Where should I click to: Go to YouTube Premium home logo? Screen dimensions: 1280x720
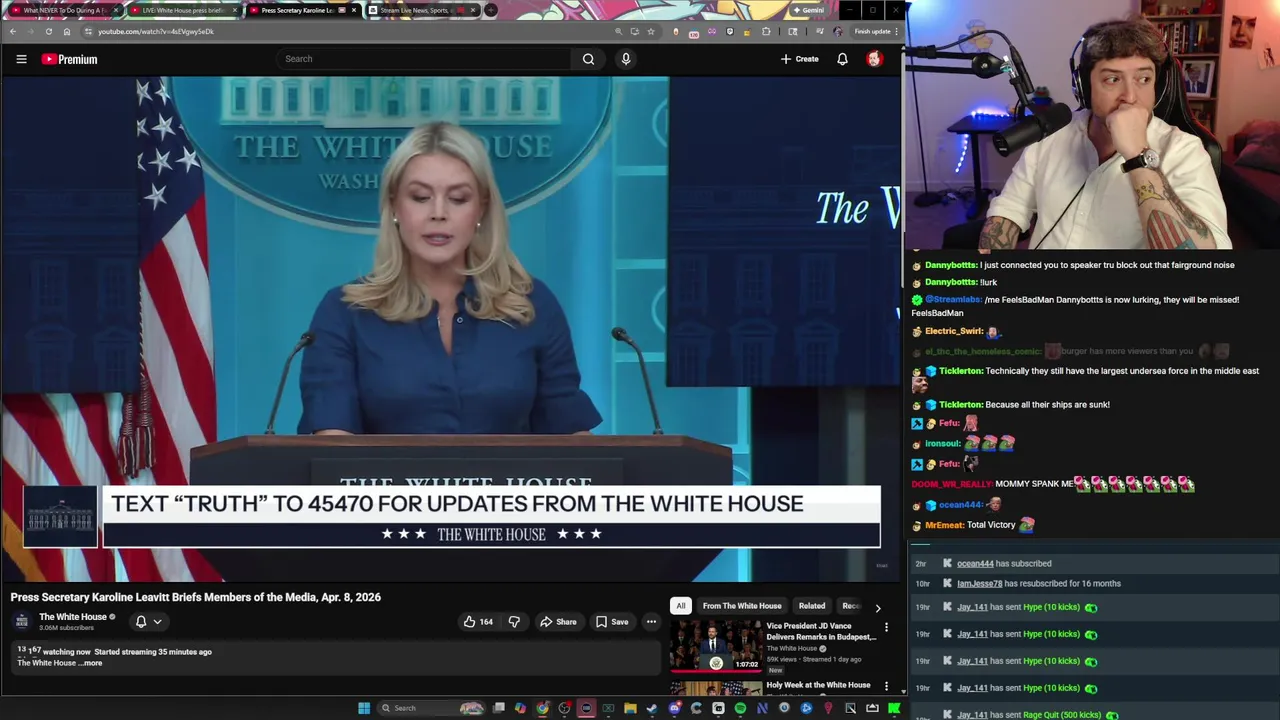point(69,59)
